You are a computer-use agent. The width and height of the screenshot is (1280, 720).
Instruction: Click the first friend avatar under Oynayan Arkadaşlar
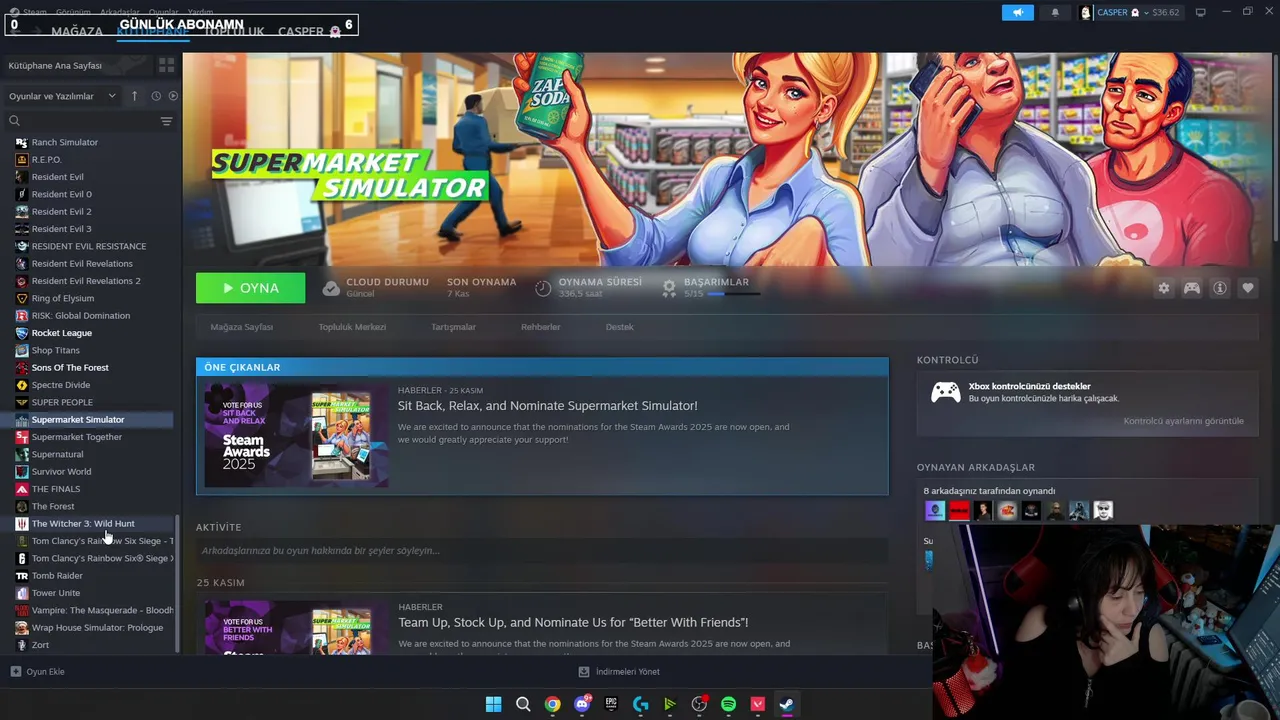pos(935,511)
